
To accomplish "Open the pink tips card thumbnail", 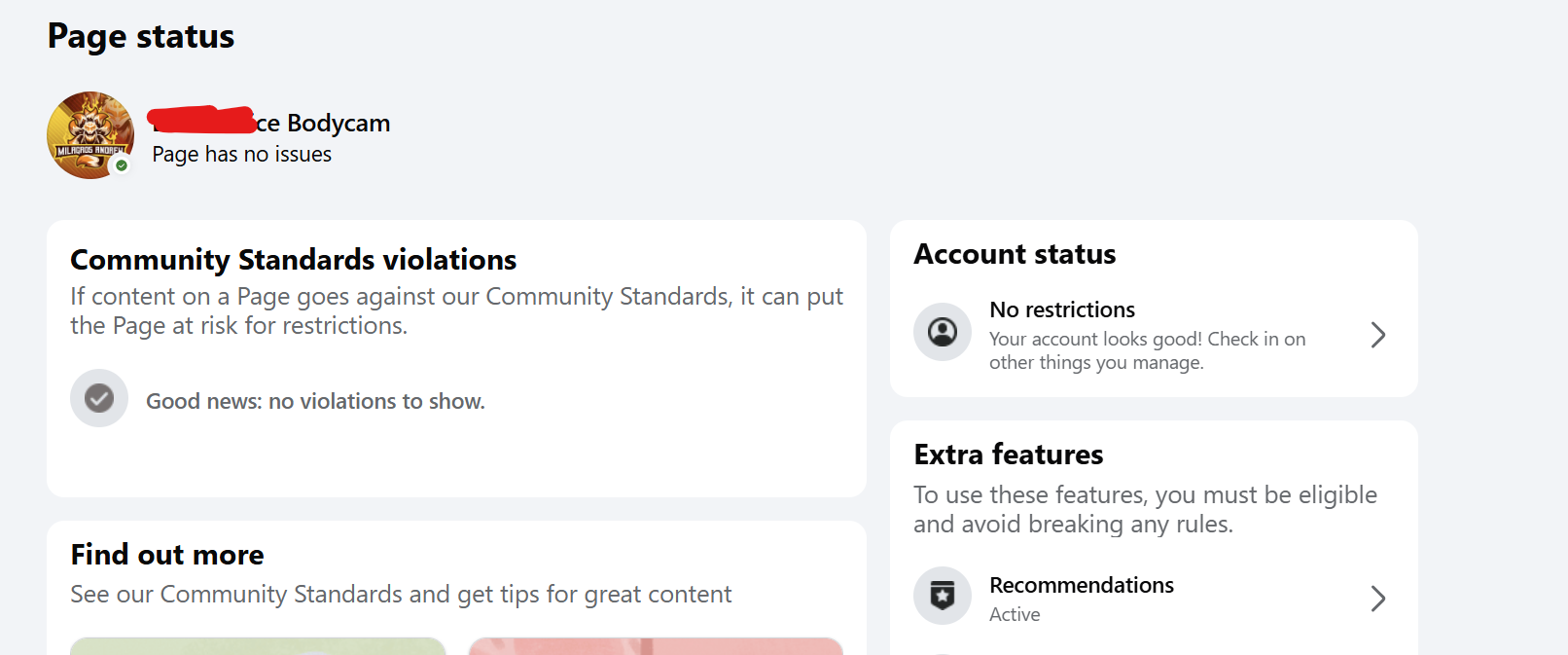I will [656, 646].
